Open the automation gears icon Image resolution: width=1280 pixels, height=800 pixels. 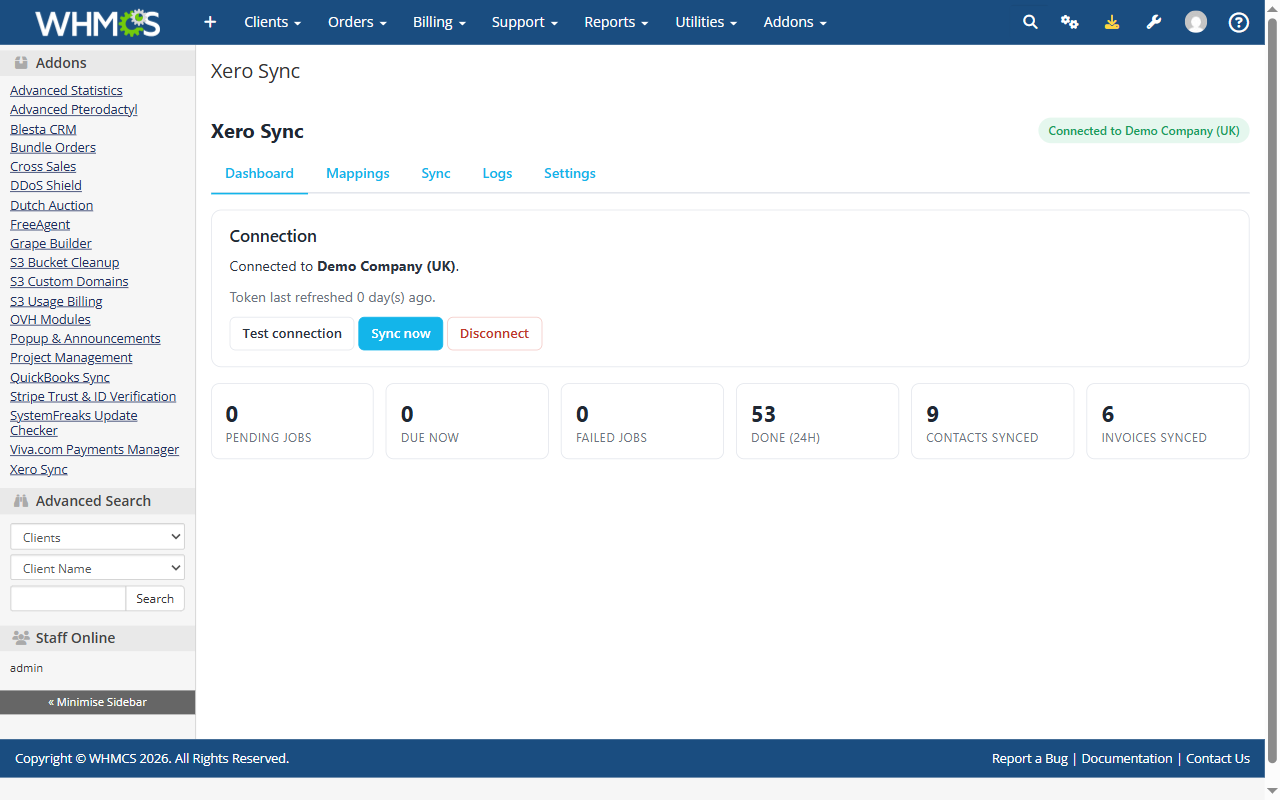(x=1070, y=22)
